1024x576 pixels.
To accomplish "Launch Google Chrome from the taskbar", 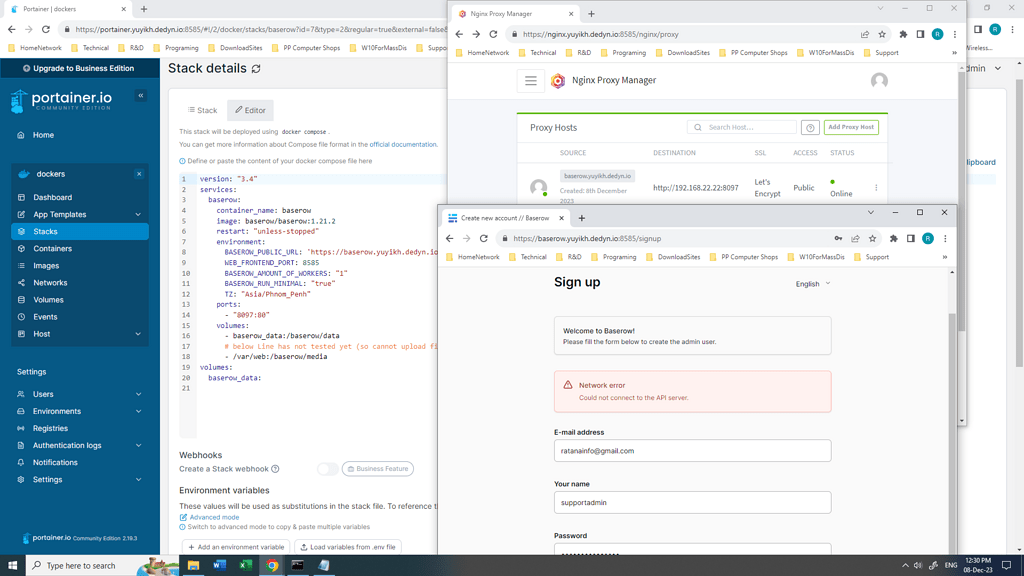I will pyautogui.click(x=270, y=565).
